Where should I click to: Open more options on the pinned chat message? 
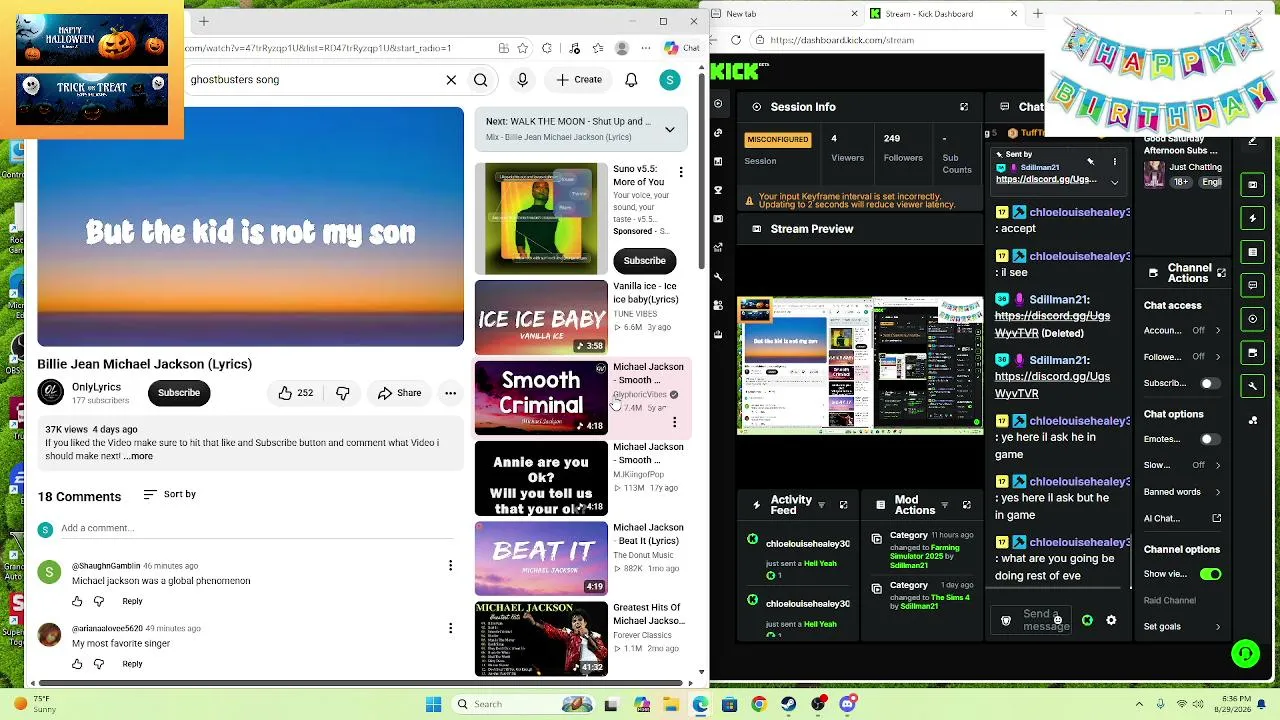point(1115,161)
